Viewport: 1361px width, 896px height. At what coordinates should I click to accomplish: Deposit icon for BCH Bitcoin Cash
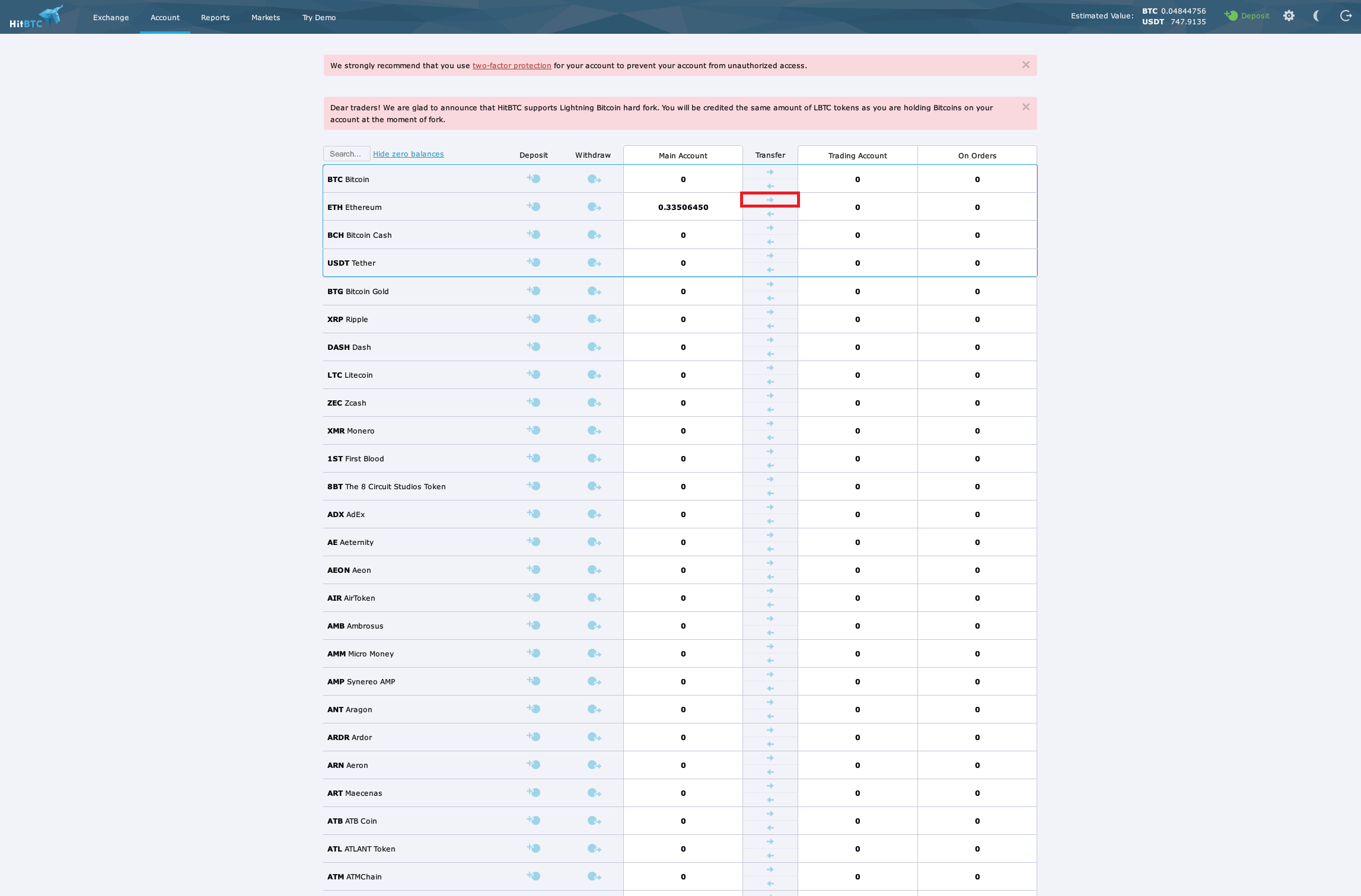pyautogui.click(x=534, y=234)
